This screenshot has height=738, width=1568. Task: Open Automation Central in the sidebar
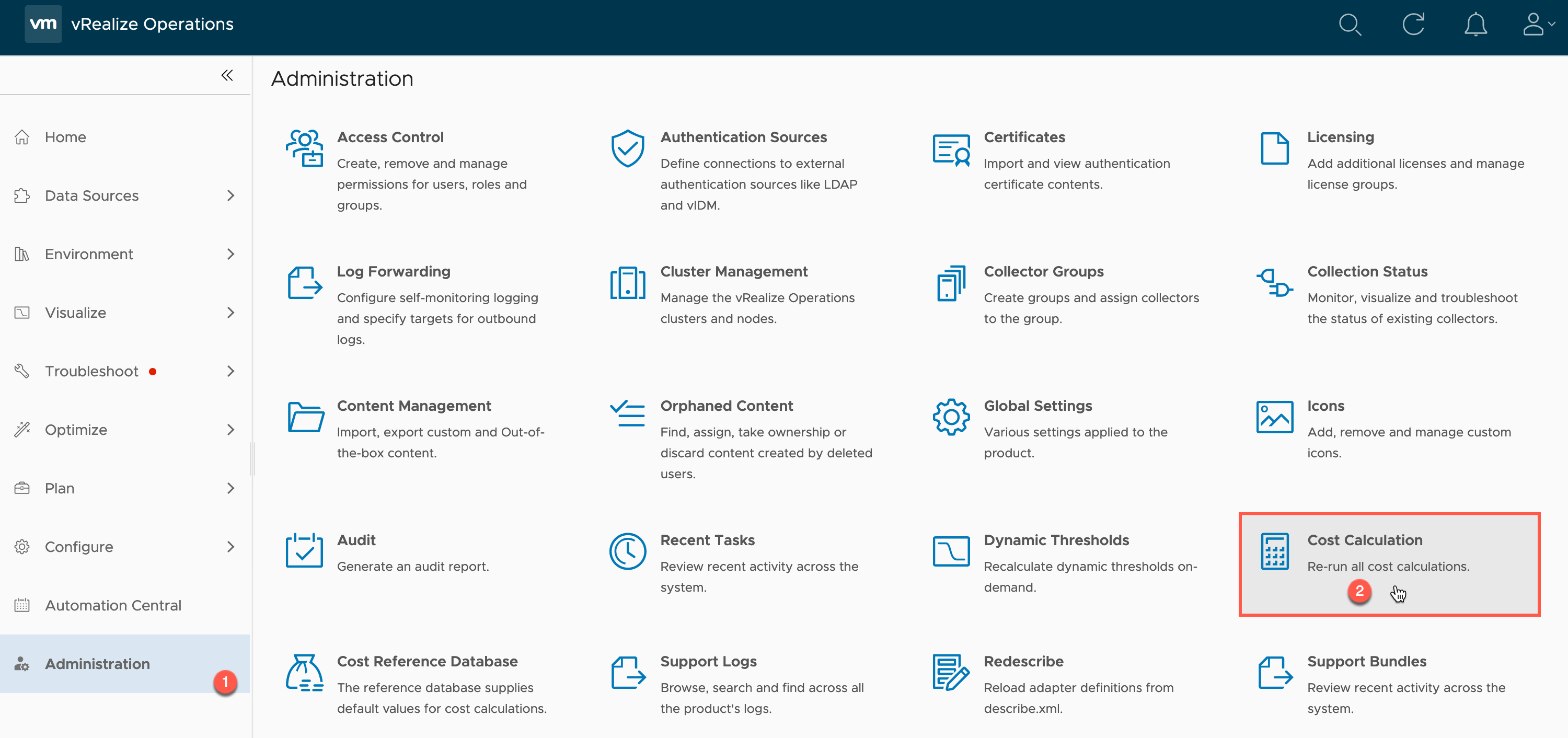[125, 605]
